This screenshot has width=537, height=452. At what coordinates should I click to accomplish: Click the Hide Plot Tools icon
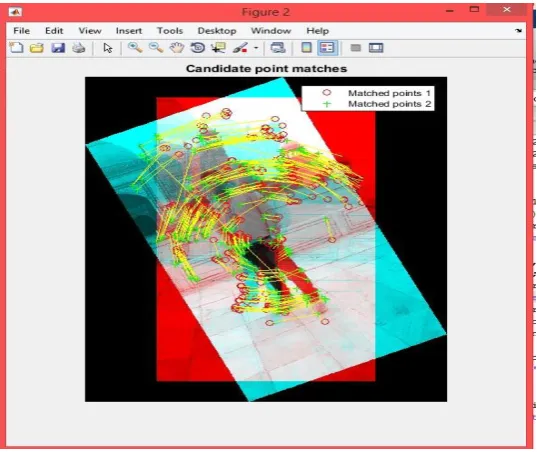pos(356,48)
